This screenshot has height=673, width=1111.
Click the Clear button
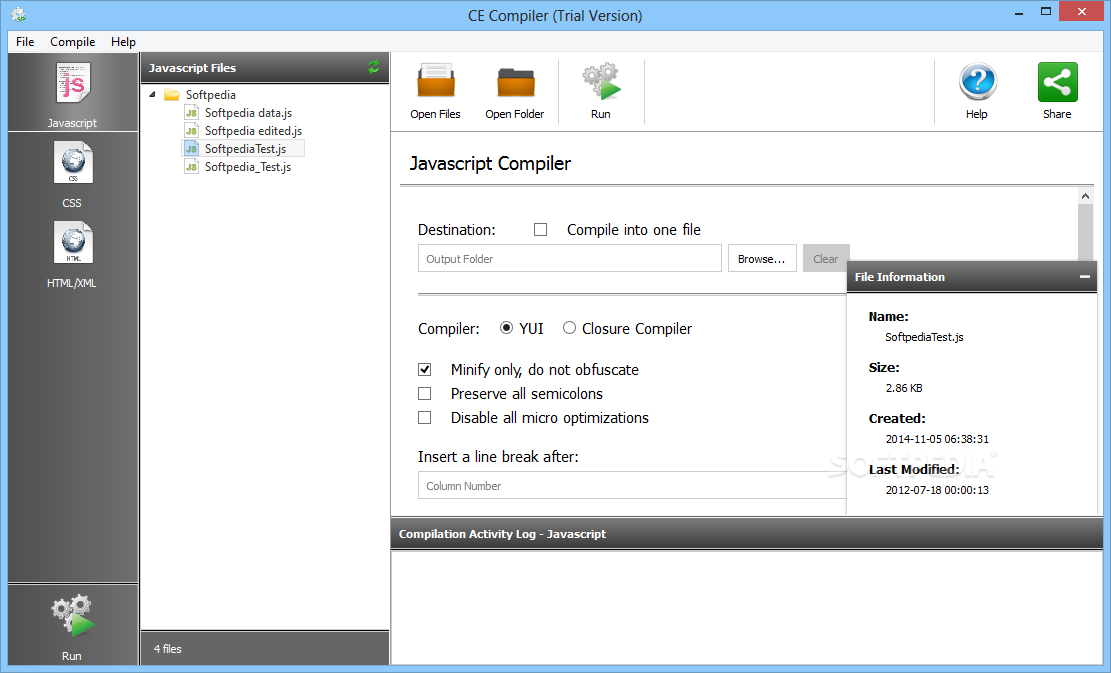point(825,259)
